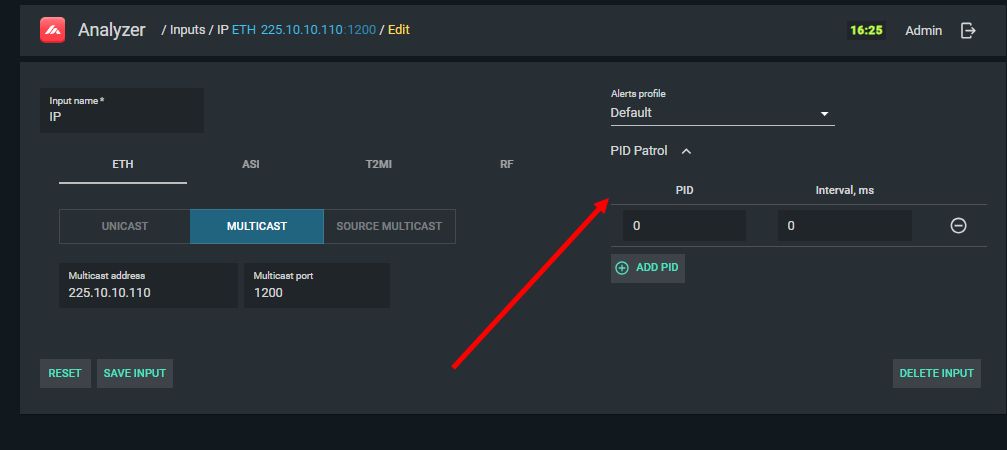Click the Multicast address field
Image resolution: width=1007 pixels, height=450 pixels.
coord(148,292)
